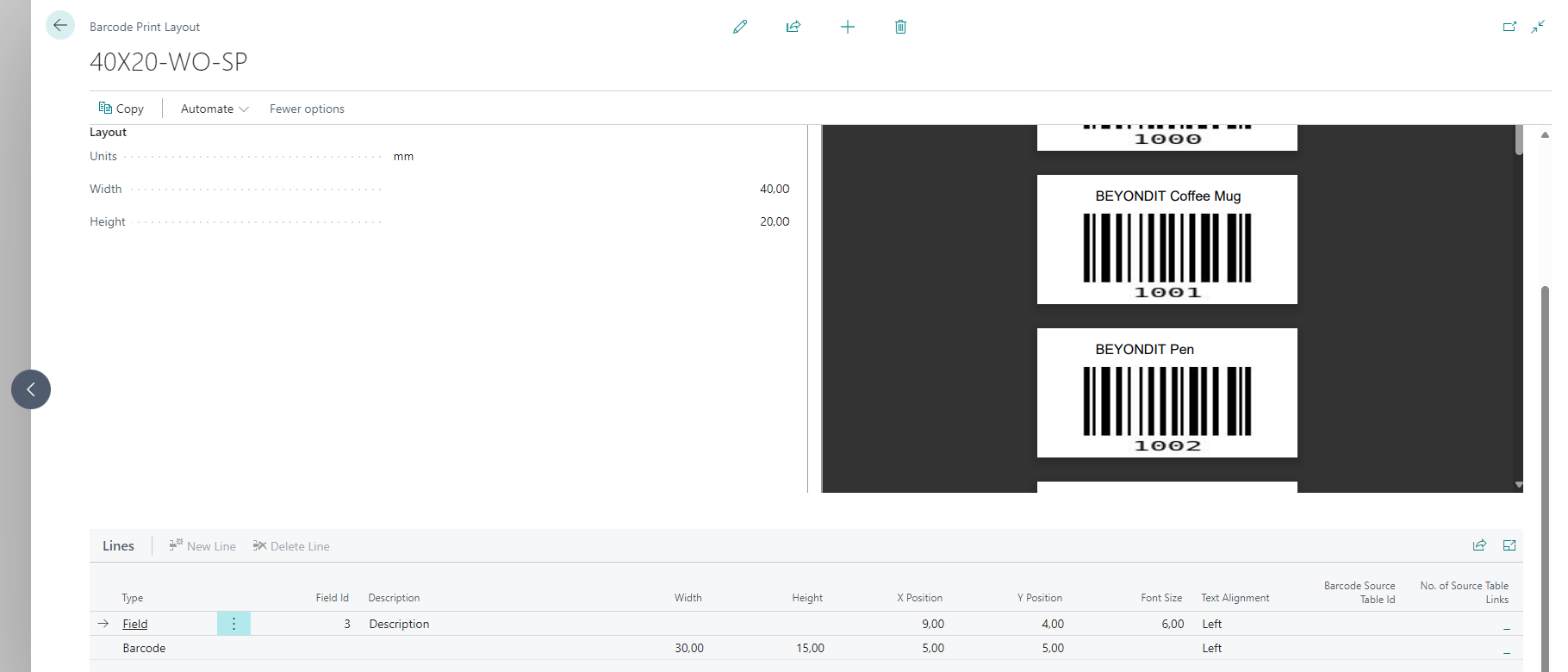Click the plus icon to create new
Image resolution: width=1568 pixels, height=672 pixels.
pyautogui.click(x=848, y=27)
